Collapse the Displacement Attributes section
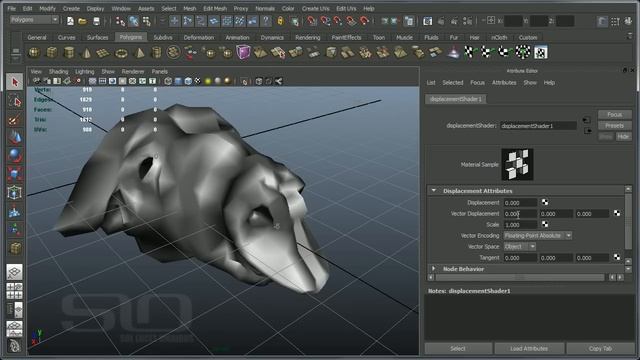 click(x=433, y=191)
